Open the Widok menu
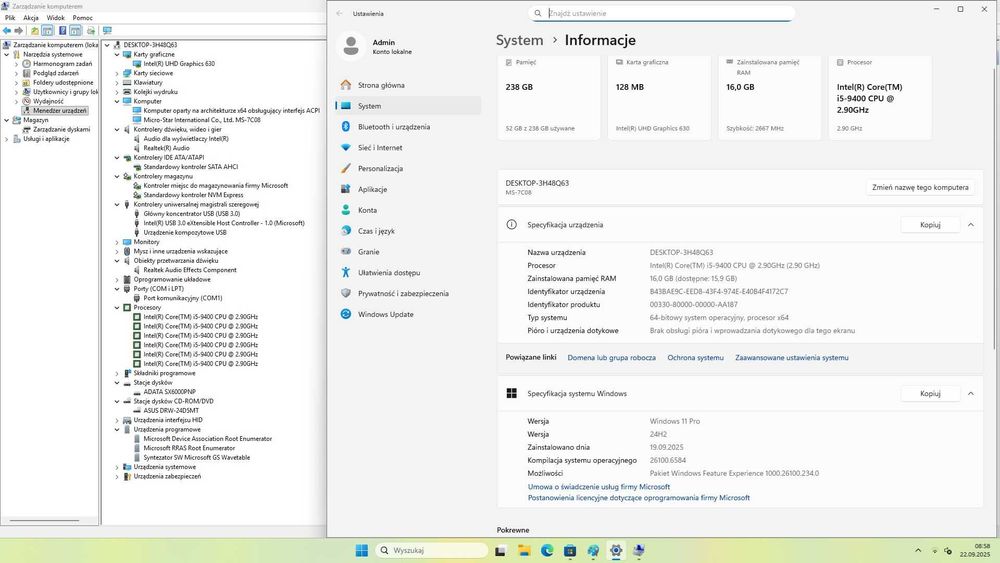 (x=55, y=18)
